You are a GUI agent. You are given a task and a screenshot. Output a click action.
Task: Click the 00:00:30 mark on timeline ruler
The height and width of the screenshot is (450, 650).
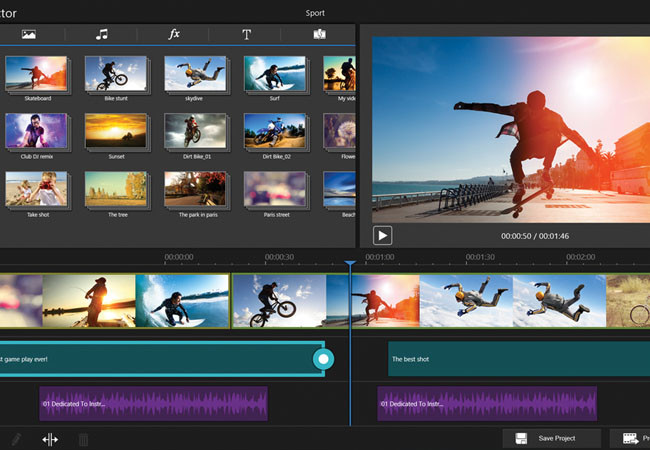pos(279,257)
